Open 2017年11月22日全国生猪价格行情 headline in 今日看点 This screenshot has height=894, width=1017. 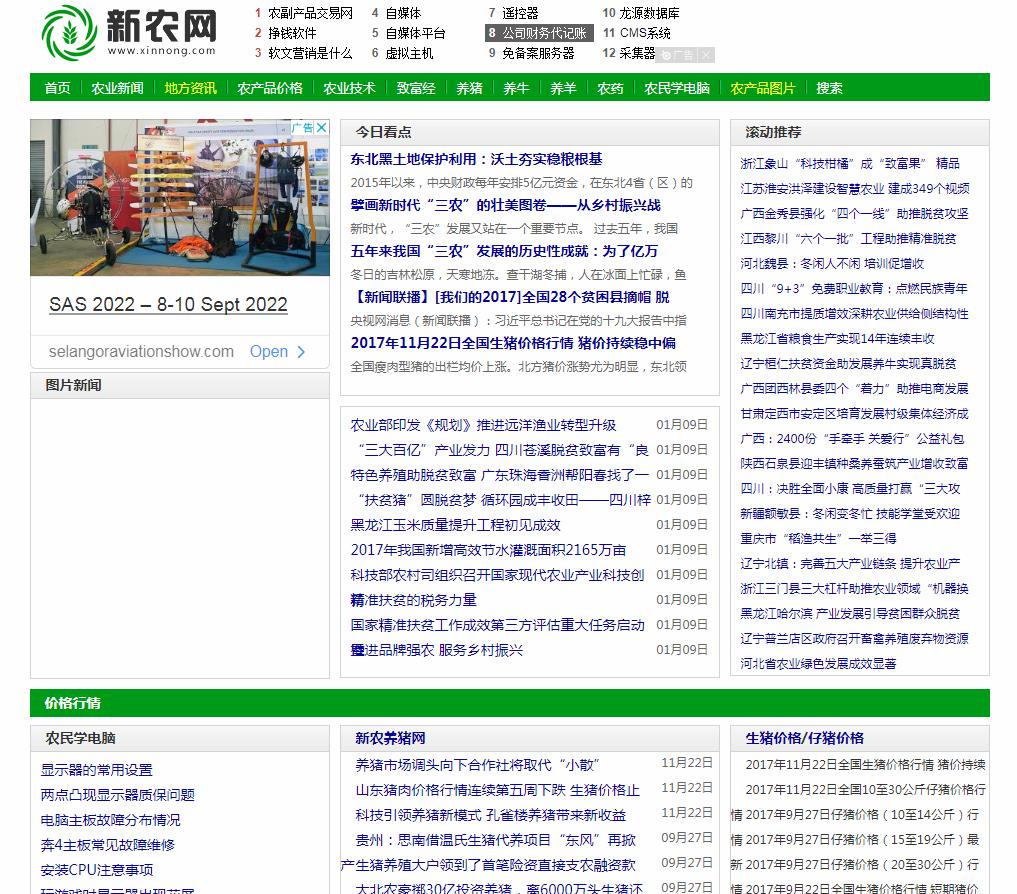click(513, 343)
